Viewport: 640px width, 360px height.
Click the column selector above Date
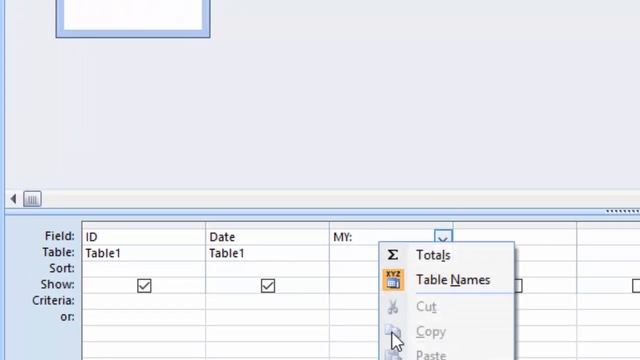click(x=268, y=225)
